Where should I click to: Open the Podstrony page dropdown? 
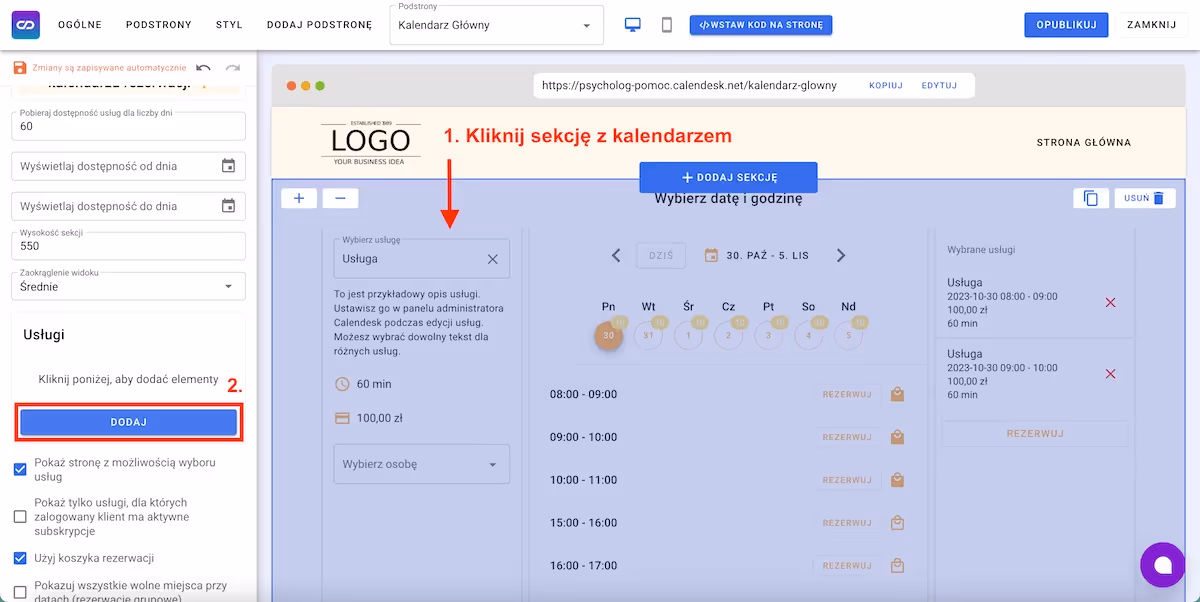[x=496, y=25]
